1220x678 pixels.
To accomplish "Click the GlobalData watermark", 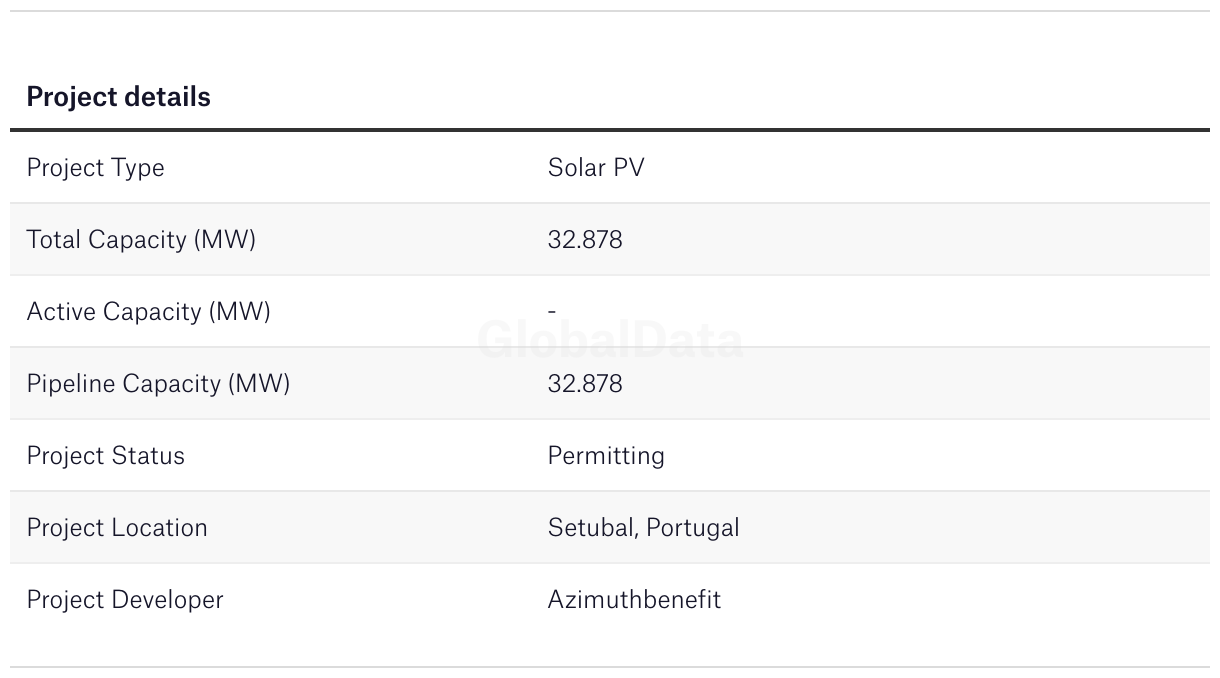I will pos(610,341).
